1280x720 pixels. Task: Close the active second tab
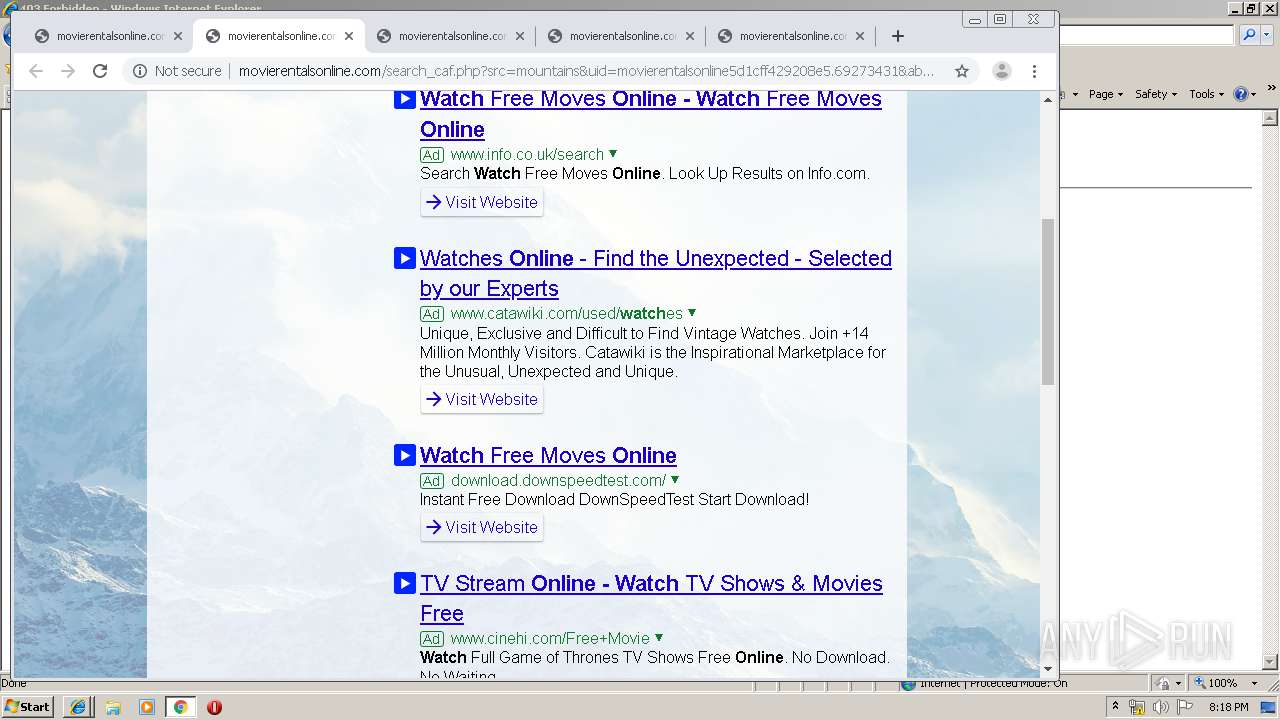[349, 36]
